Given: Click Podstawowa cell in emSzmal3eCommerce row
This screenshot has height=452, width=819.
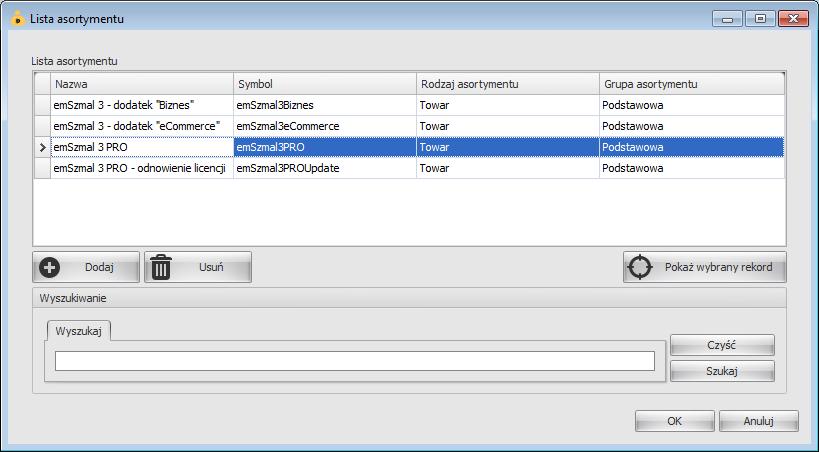Looking at the screenshot, I should pyautogui.click(x=692, y=126).
